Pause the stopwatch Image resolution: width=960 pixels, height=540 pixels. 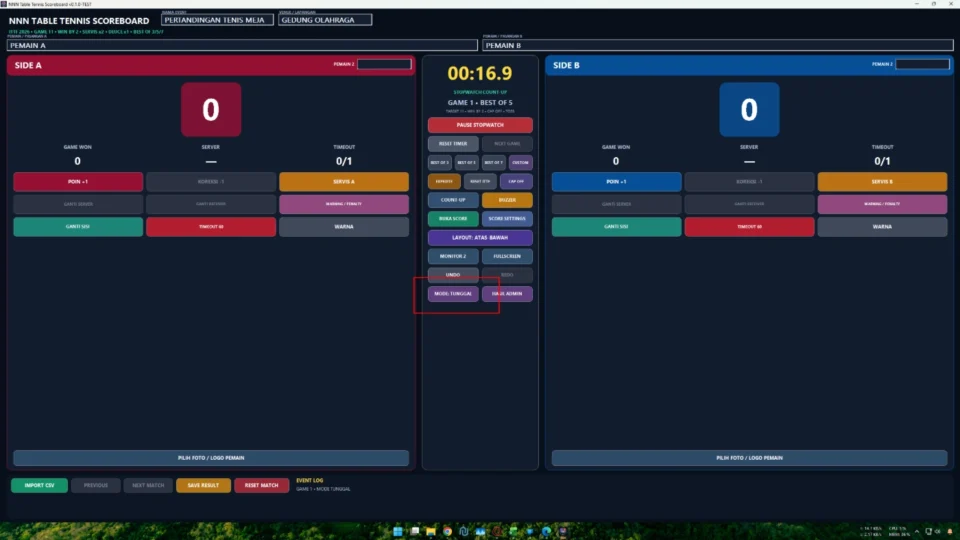pyautogui.click(x=480, y=125)
